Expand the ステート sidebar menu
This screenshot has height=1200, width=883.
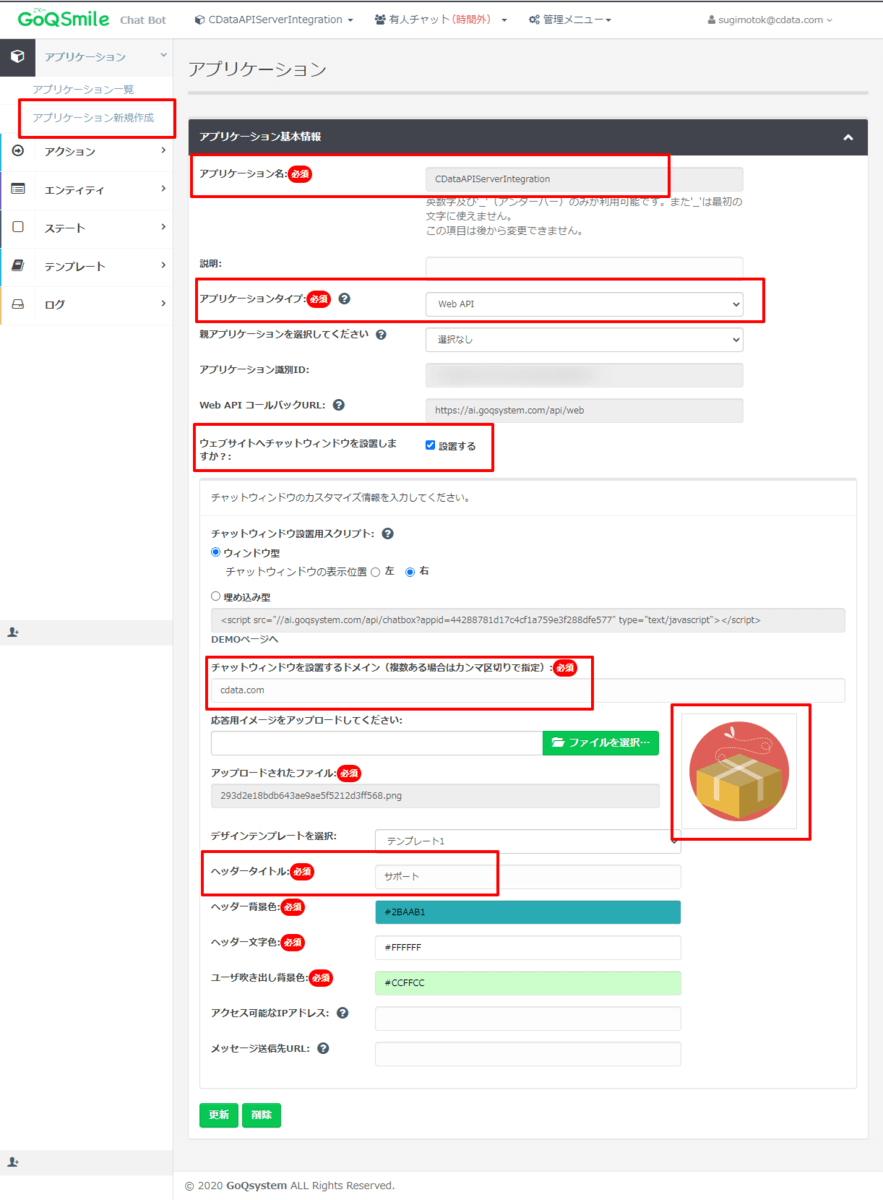click(x=86, y=227)
